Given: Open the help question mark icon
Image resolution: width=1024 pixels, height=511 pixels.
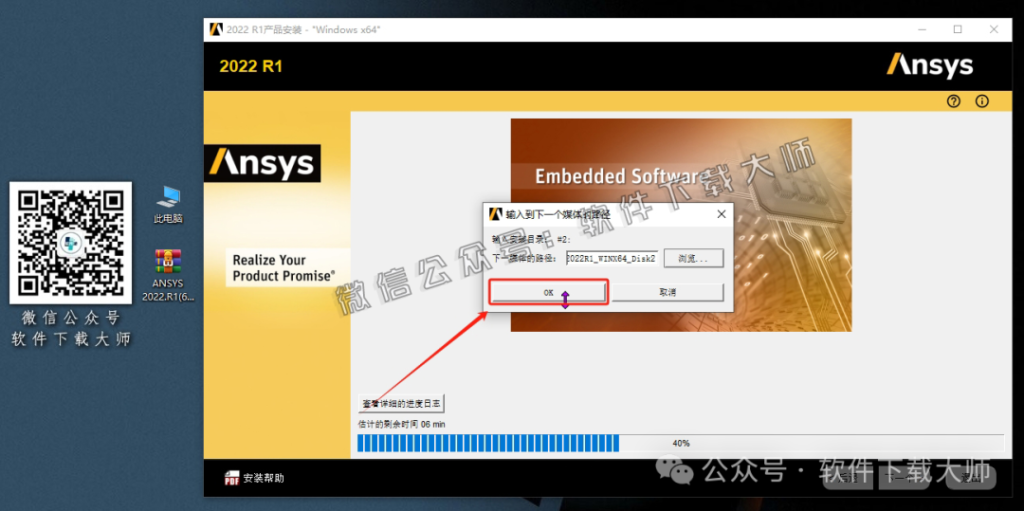Looking at the screenshot, I should [954, 101].
